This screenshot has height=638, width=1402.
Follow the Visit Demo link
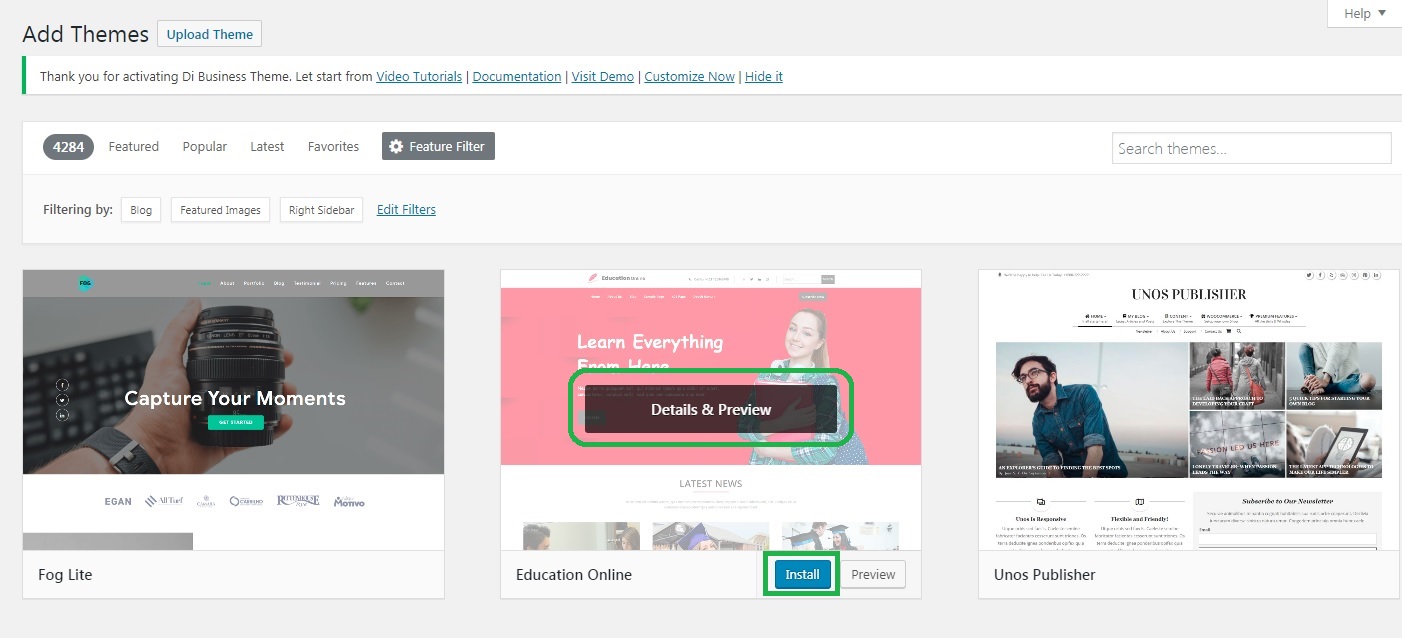tap(602, 76)
